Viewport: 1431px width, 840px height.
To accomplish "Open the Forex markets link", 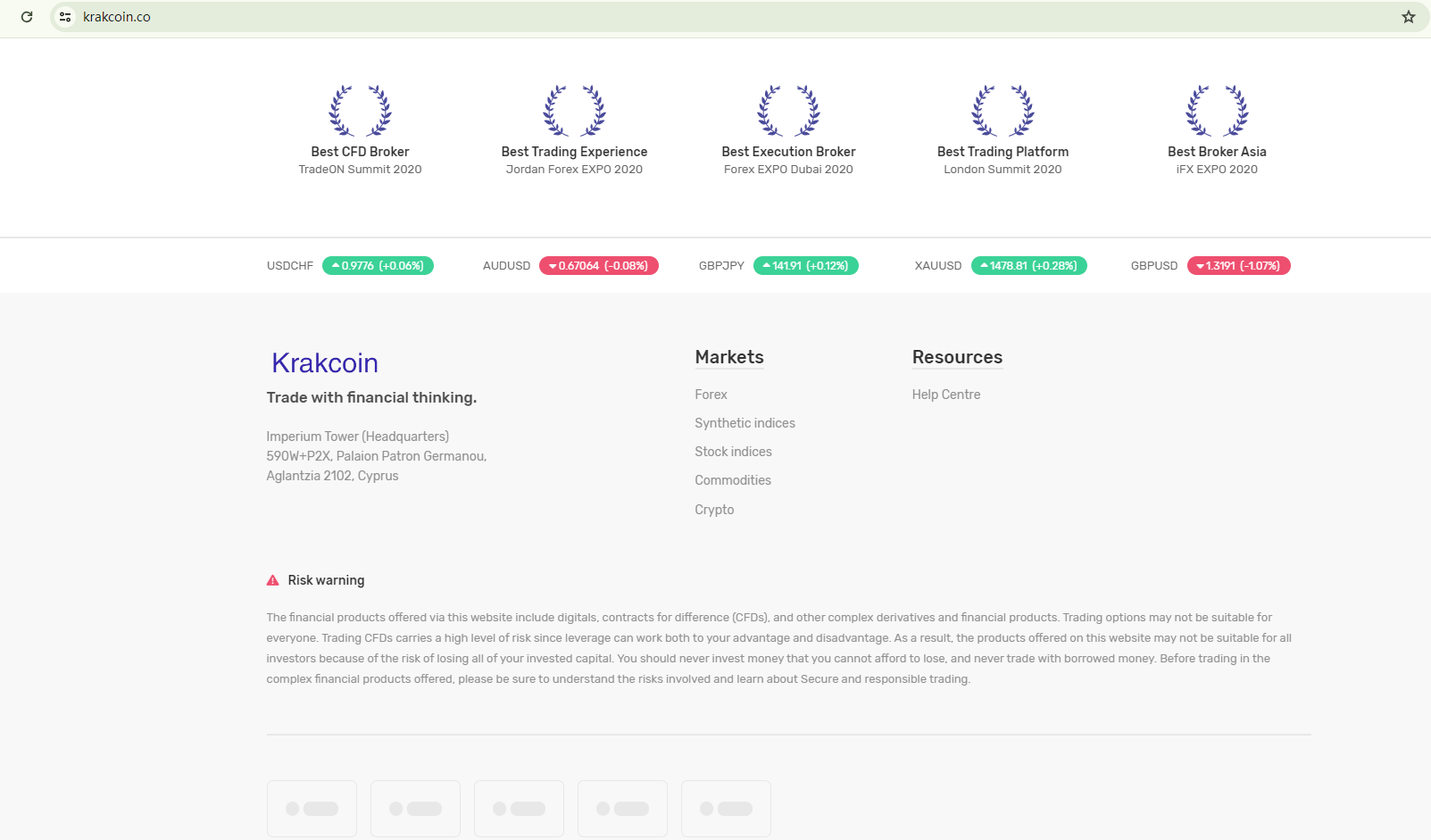I will click(x=711, y=395).
